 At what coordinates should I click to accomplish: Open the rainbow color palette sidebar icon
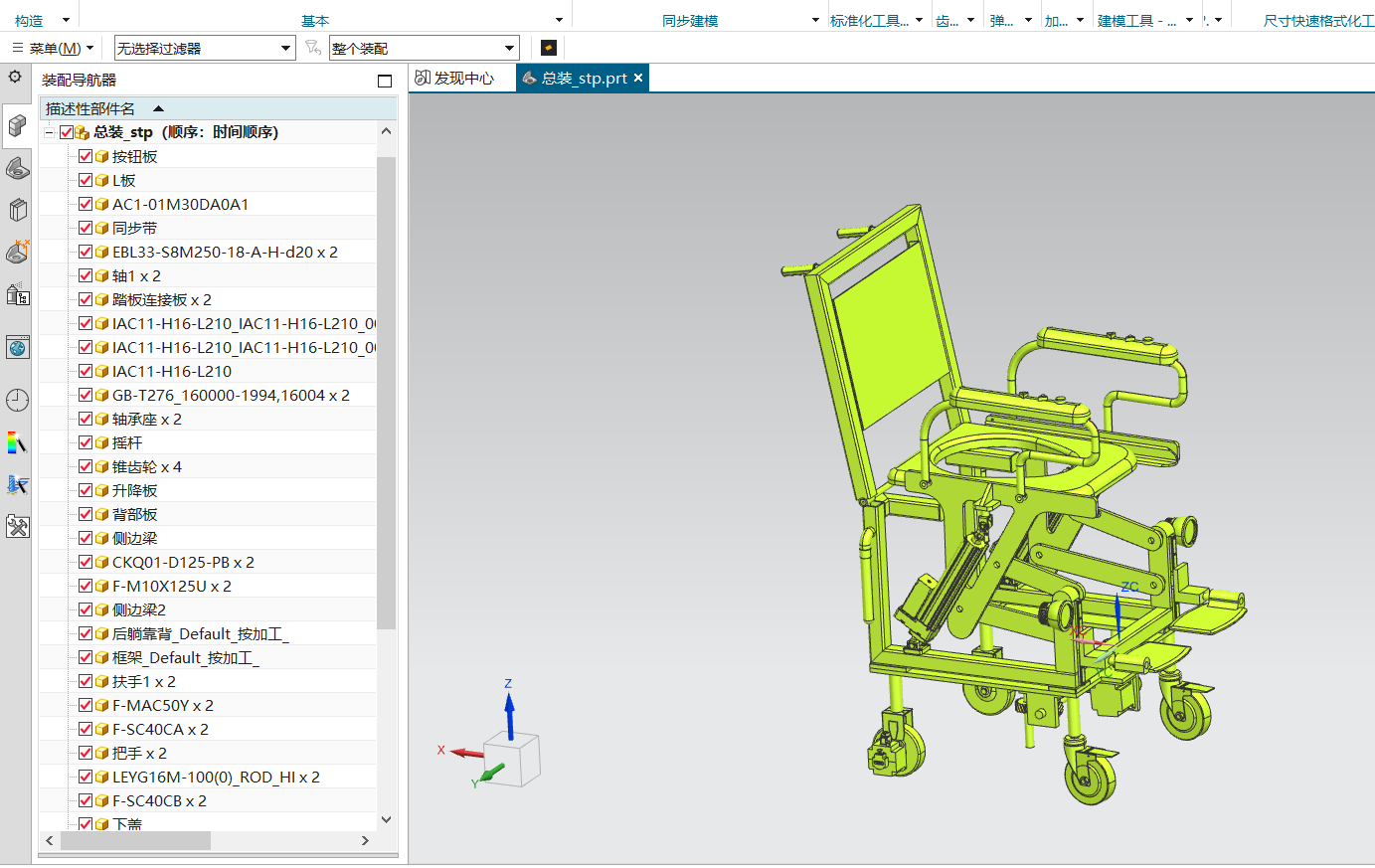17,442
